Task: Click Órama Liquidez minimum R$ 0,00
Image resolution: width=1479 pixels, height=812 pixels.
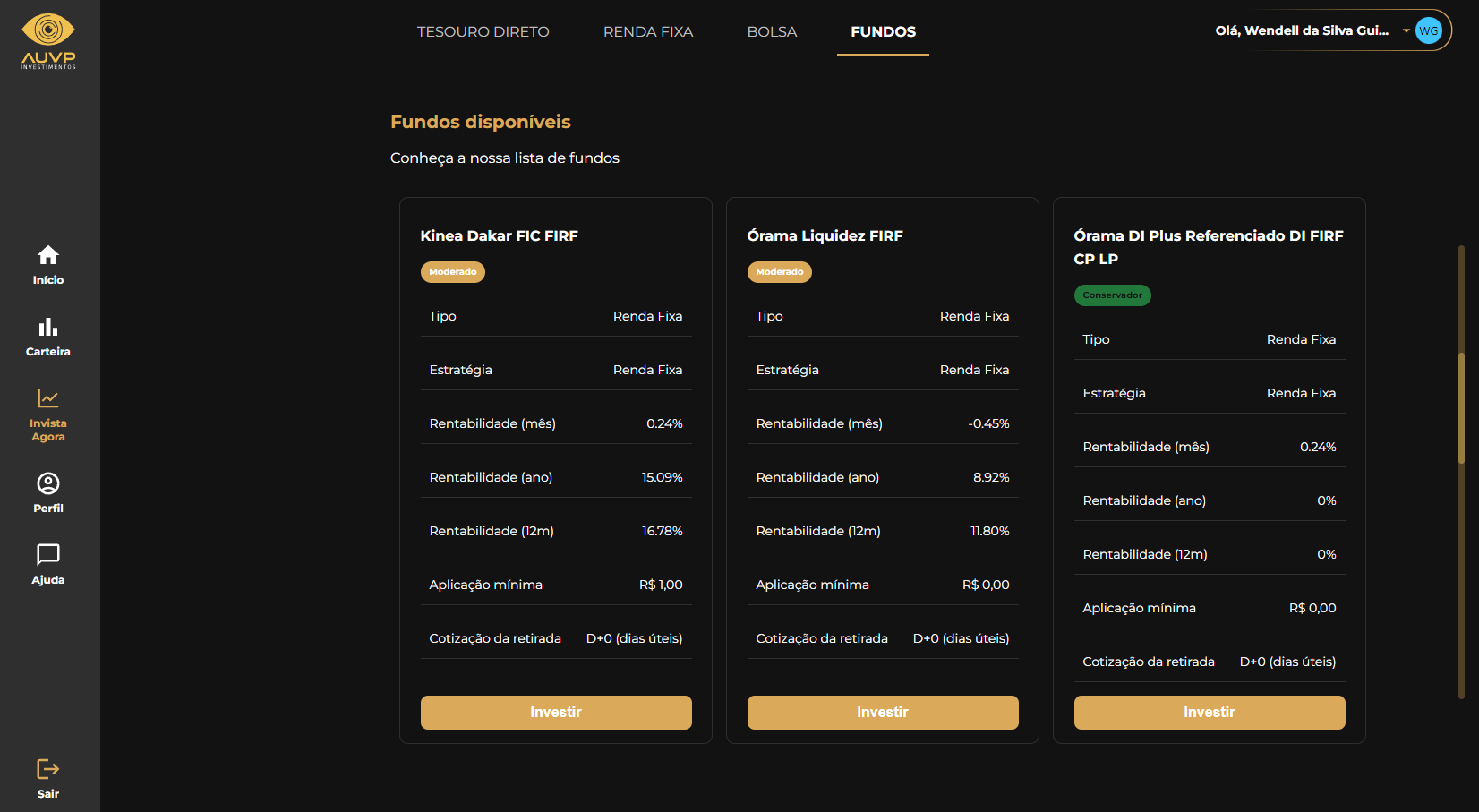Action: click(986, 585)
